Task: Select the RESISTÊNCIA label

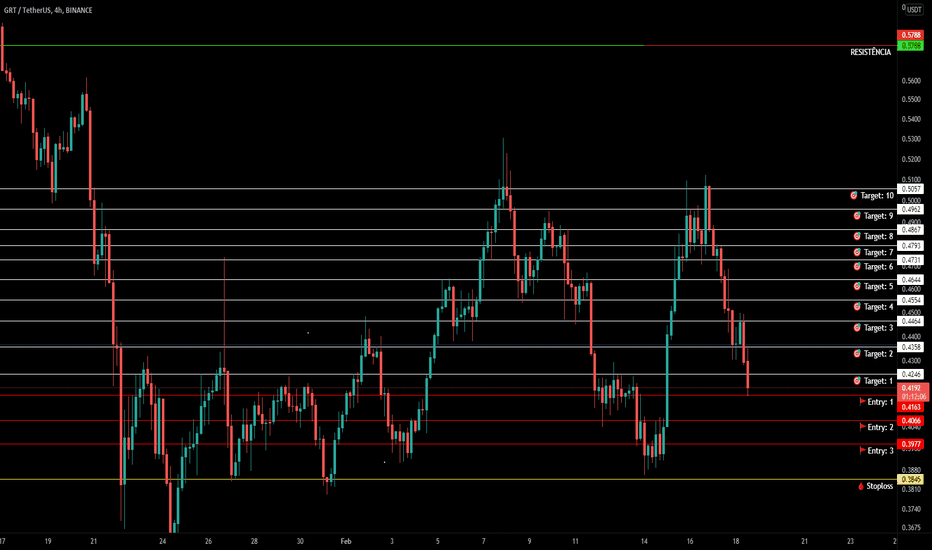Action: [871, 52]
